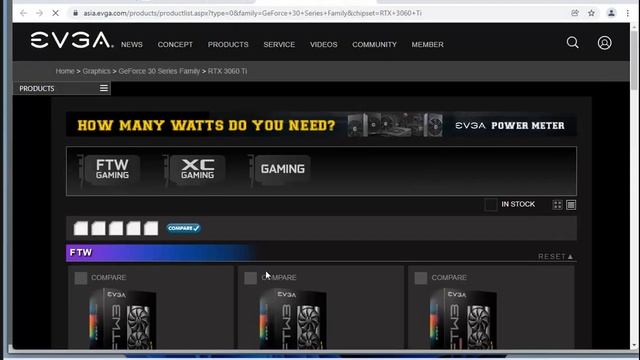
Task: Open the PRODUCTS navigation menu
Action: click(x=228, y=44)
